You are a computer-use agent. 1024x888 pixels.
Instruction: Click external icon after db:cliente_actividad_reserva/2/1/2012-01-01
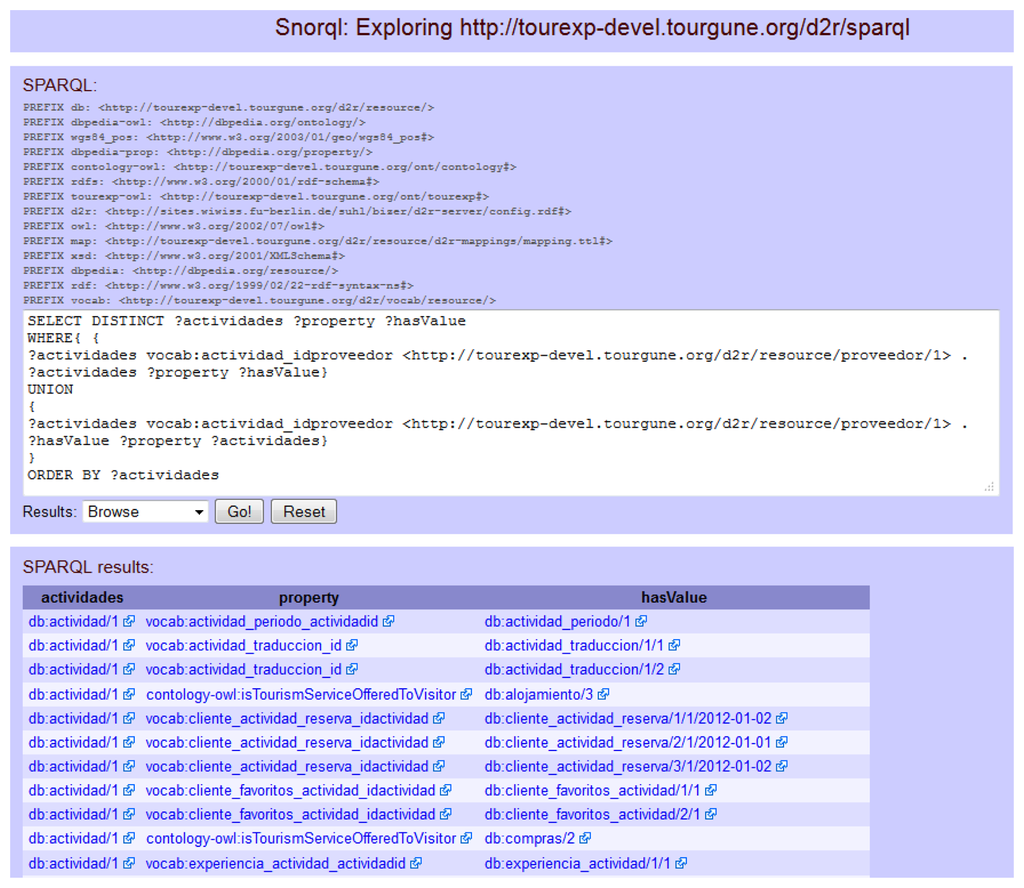(x=781, y=742)
